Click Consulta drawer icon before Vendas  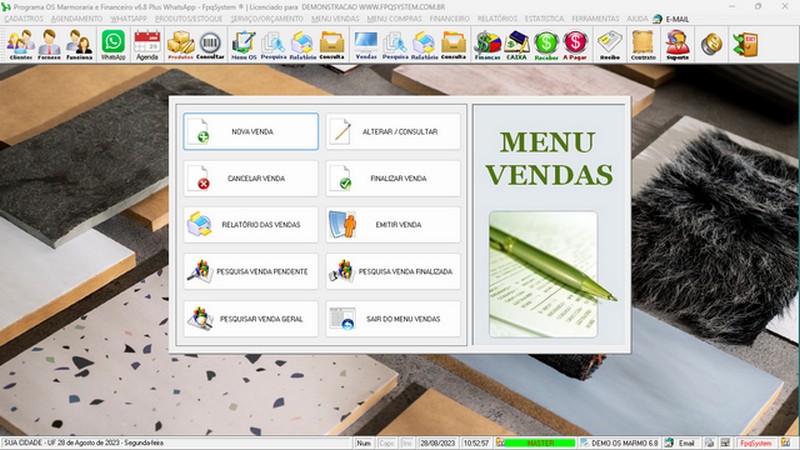pos(332,44)
